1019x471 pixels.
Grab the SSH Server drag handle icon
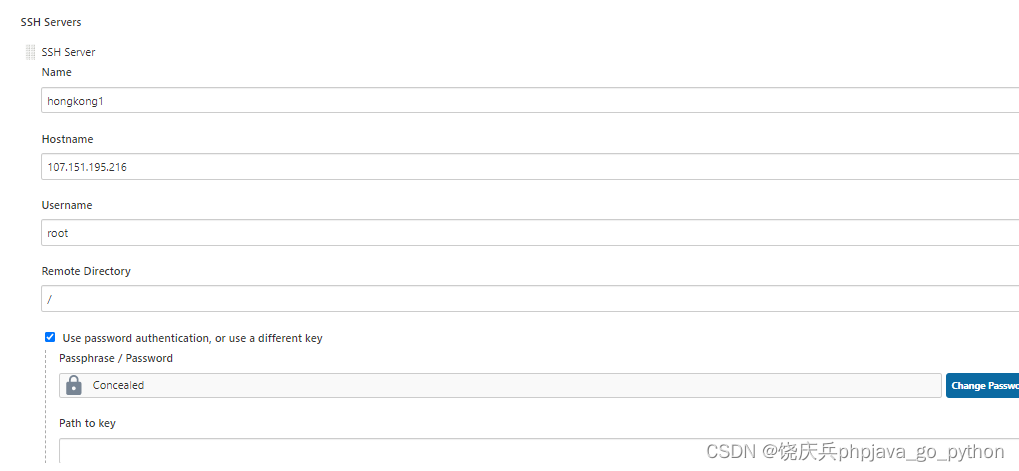(30, 52)
